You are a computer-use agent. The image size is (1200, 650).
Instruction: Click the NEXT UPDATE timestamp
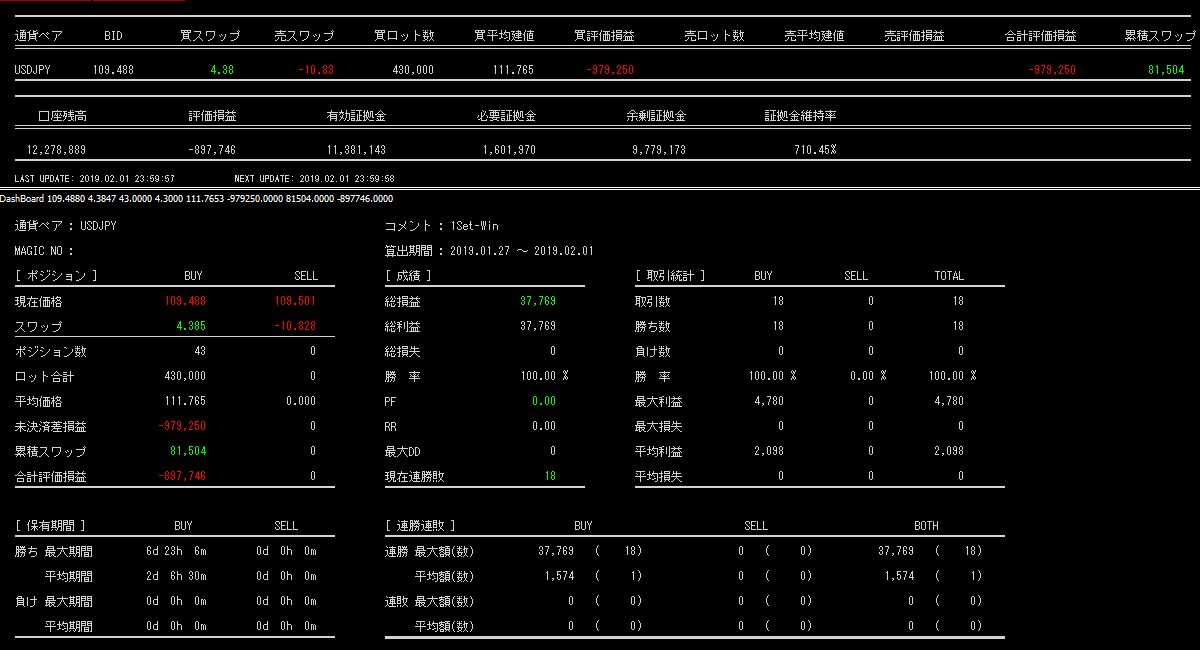314,178
